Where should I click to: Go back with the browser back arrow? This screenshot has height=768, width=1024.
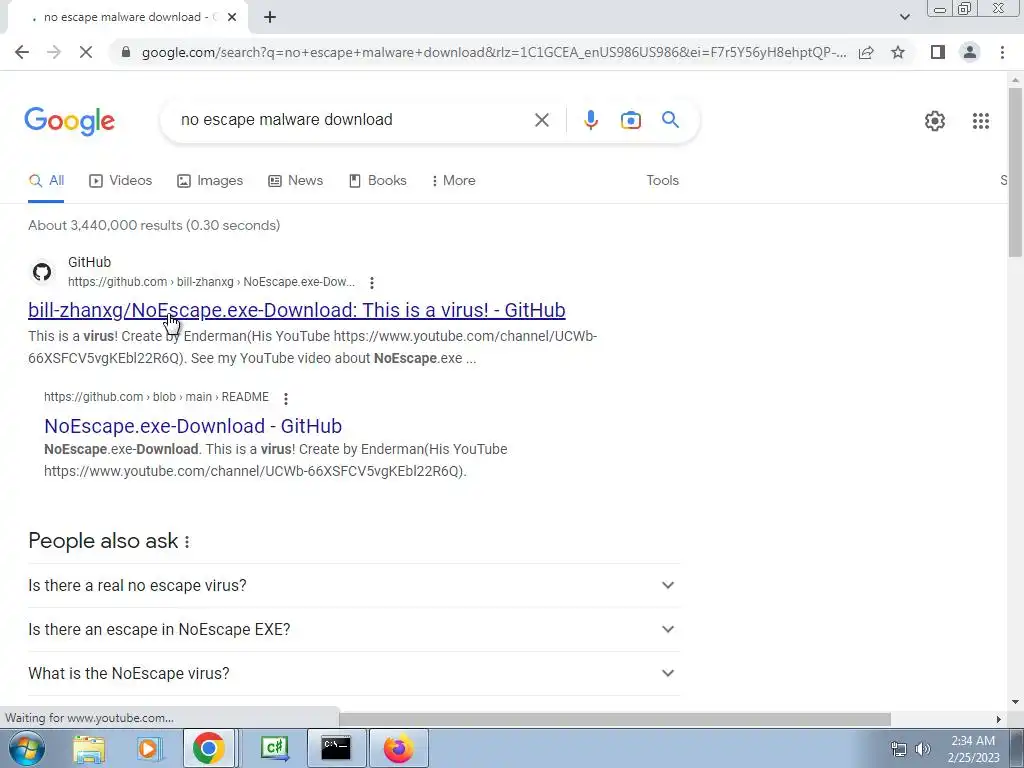coord(22,52)
